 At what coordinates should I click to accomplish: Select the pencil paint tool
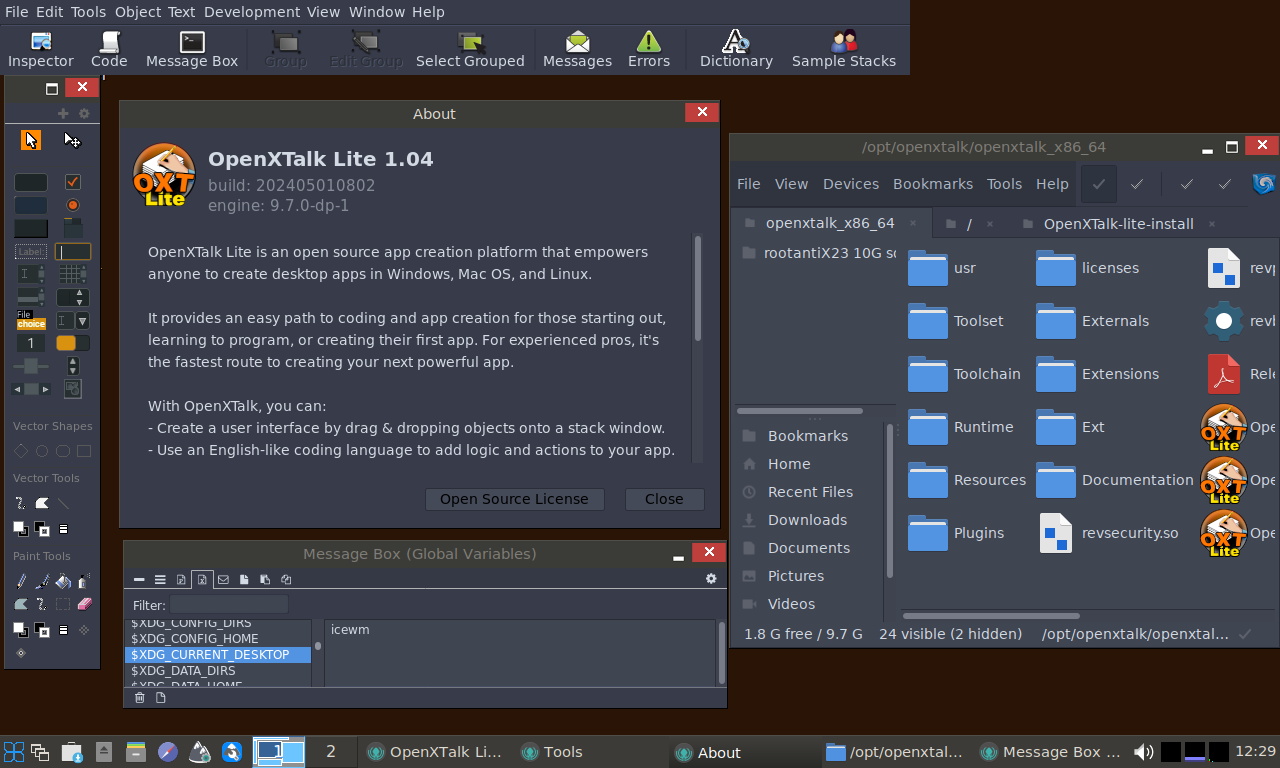(x=21, y=581)
